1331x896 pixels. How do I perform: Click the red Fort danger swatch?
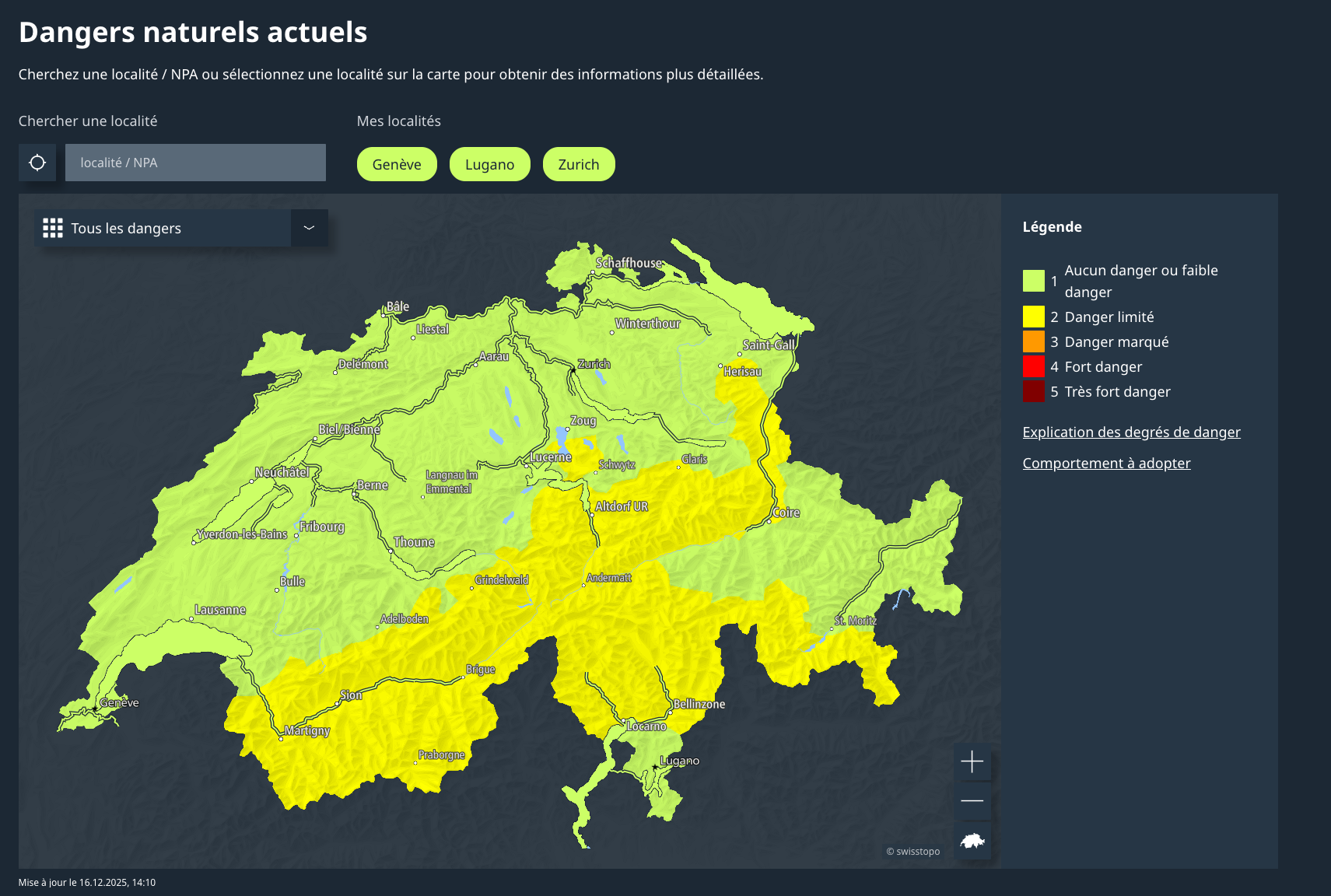1033,366
